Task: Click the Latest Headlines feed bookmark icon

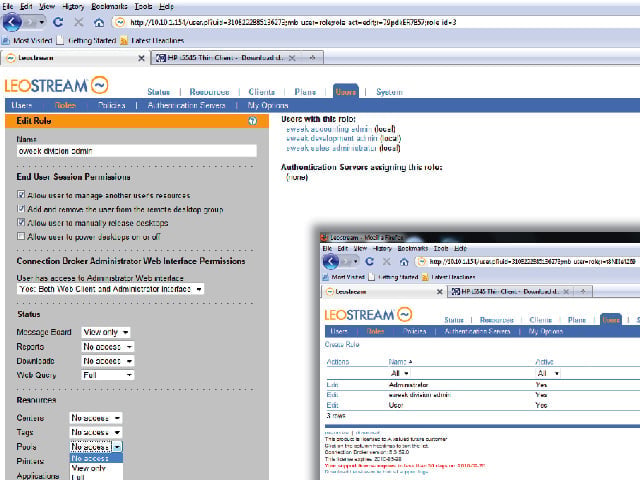Action: pos(124,40)
